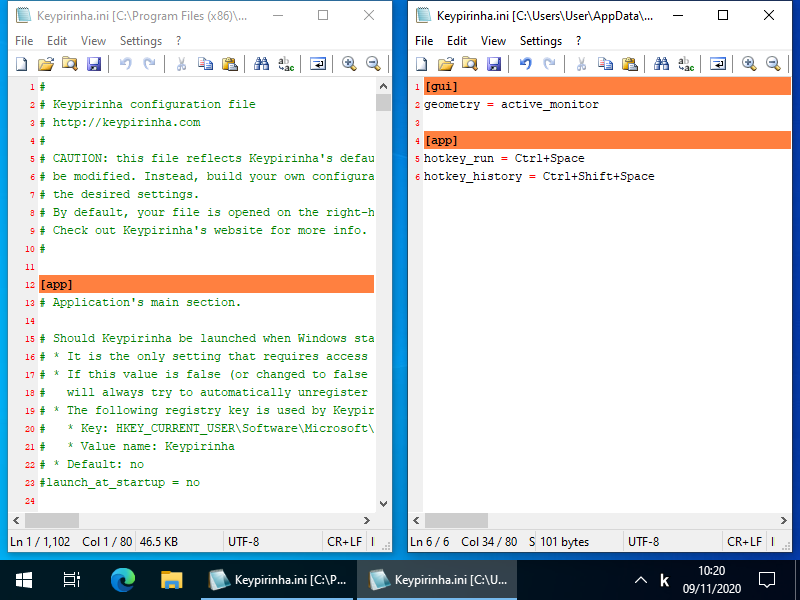Click Copy icon in right window toolbar
Screen dimensions: 800x600
605,64
